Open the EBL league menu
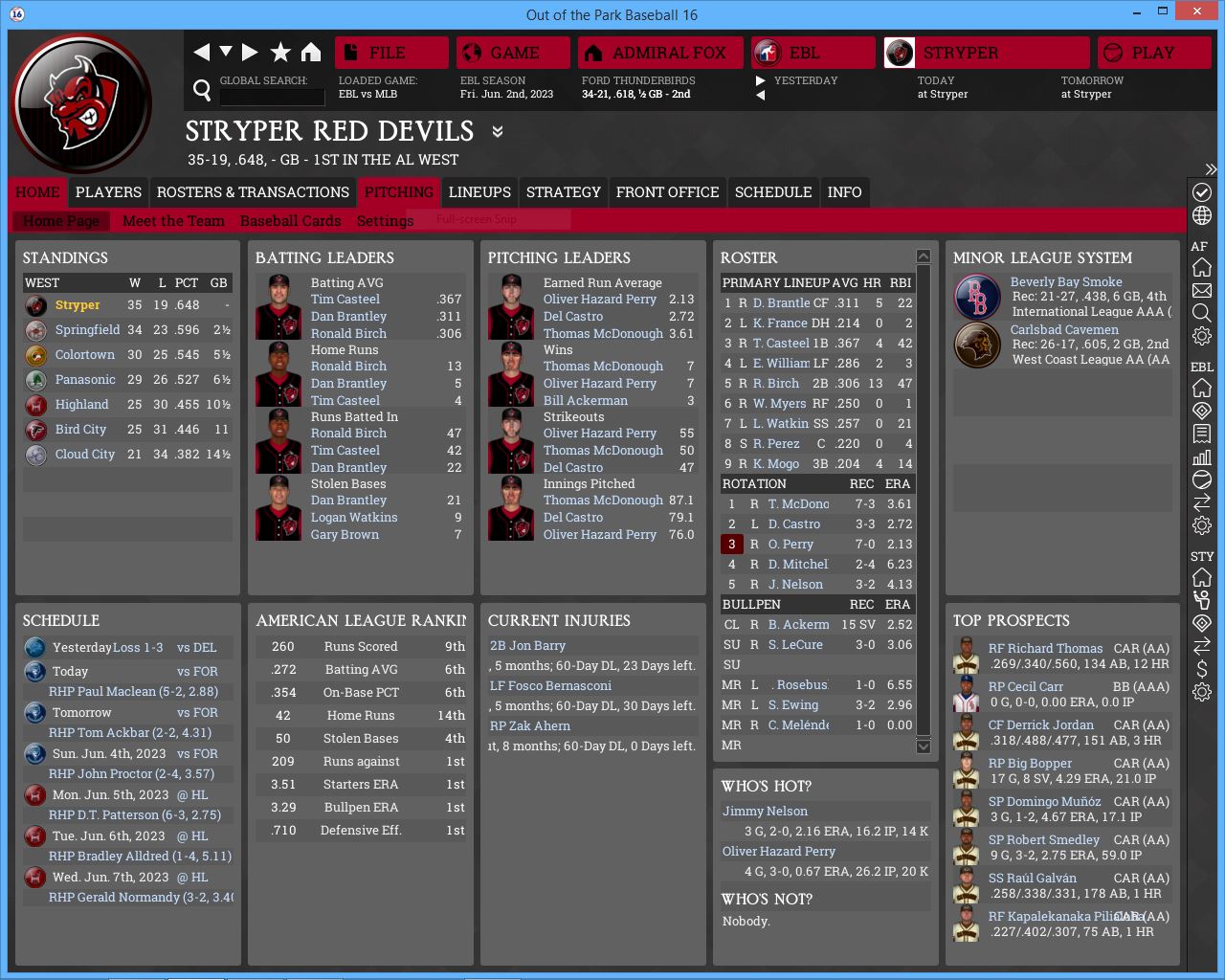This screenshot has width=1225, height=980. pos(813,53)
